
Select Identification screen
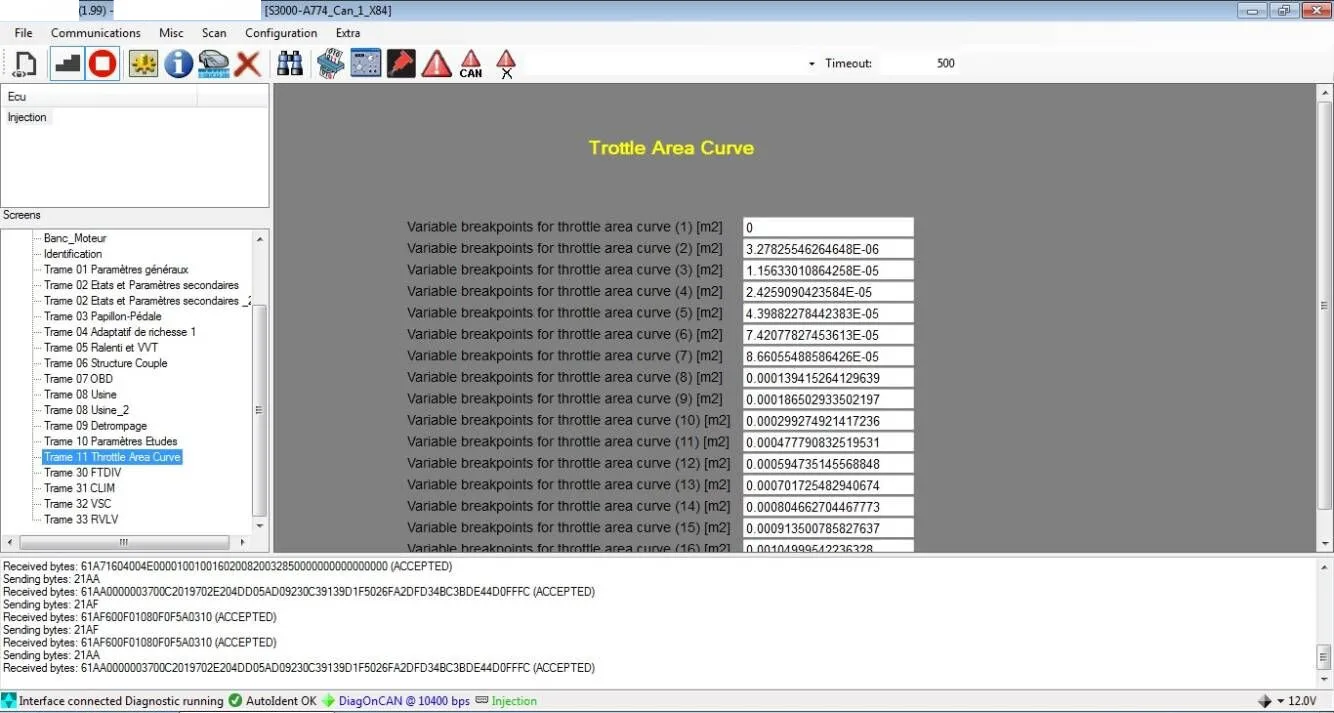[x=73, y=254]
